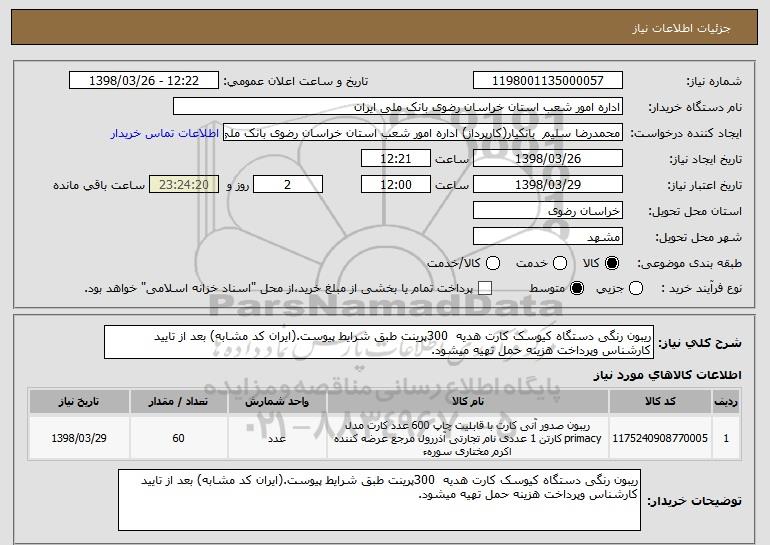This screenshot has width=770, height=545.
Task: Choose the کالا/خدمت radio option
Action: (493, 263)
